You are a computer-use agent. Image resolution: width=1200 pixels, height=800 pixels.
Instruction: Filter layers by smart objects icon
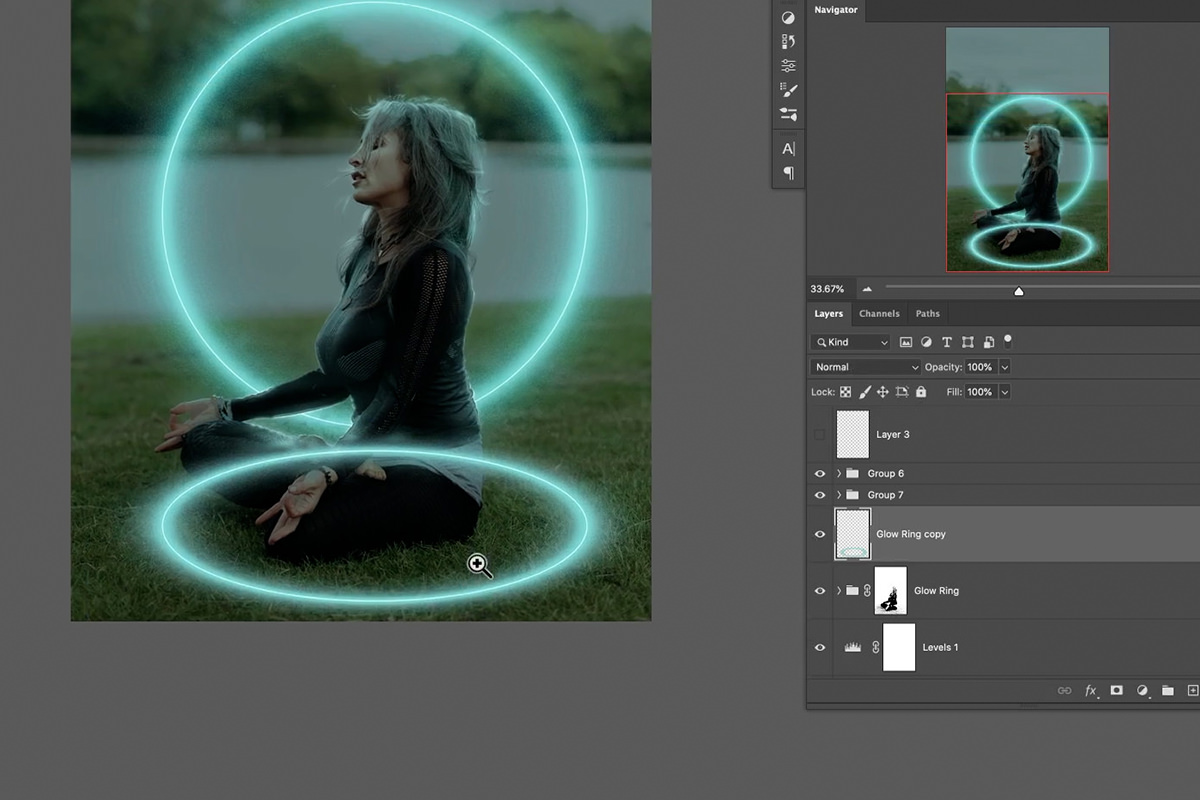[988, 342]
